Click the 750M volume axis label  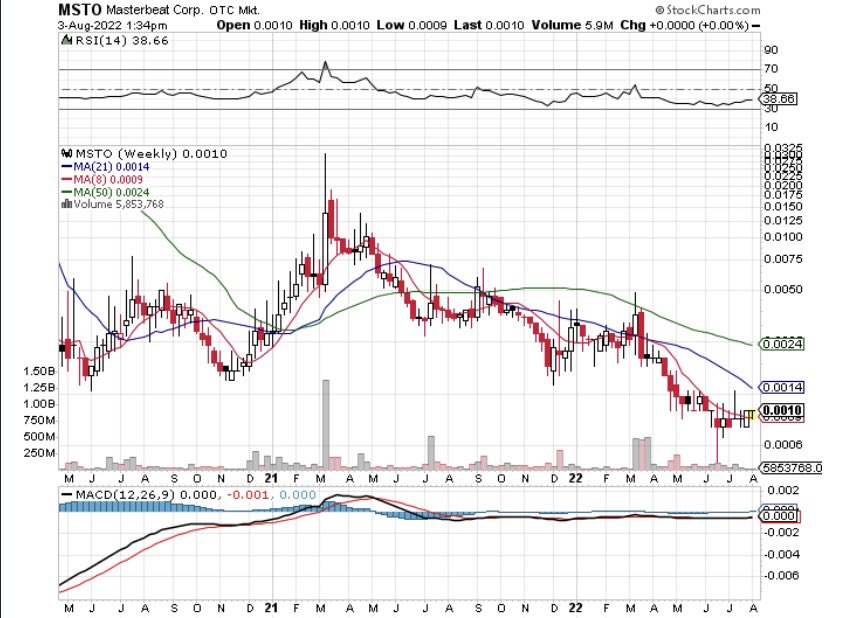39,420
